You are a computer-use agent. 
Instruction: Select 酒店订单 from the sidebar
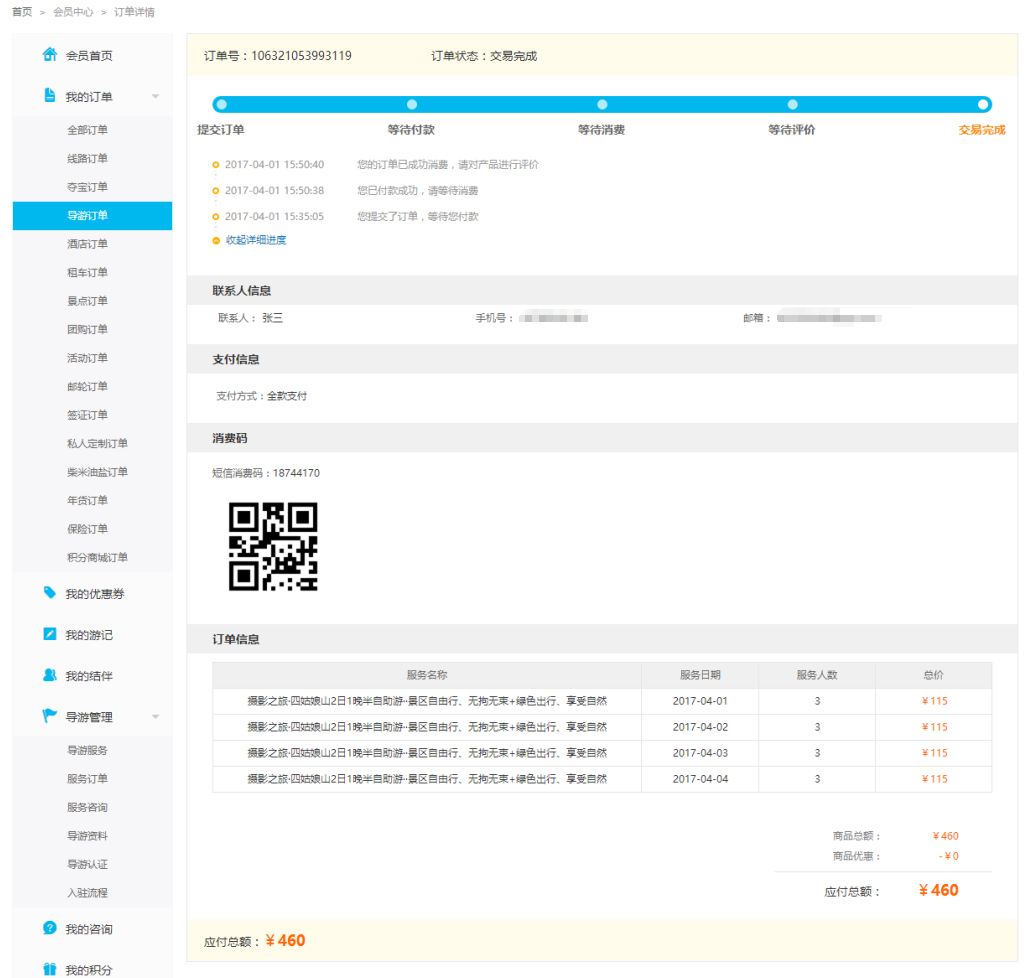tap(88, 244)
